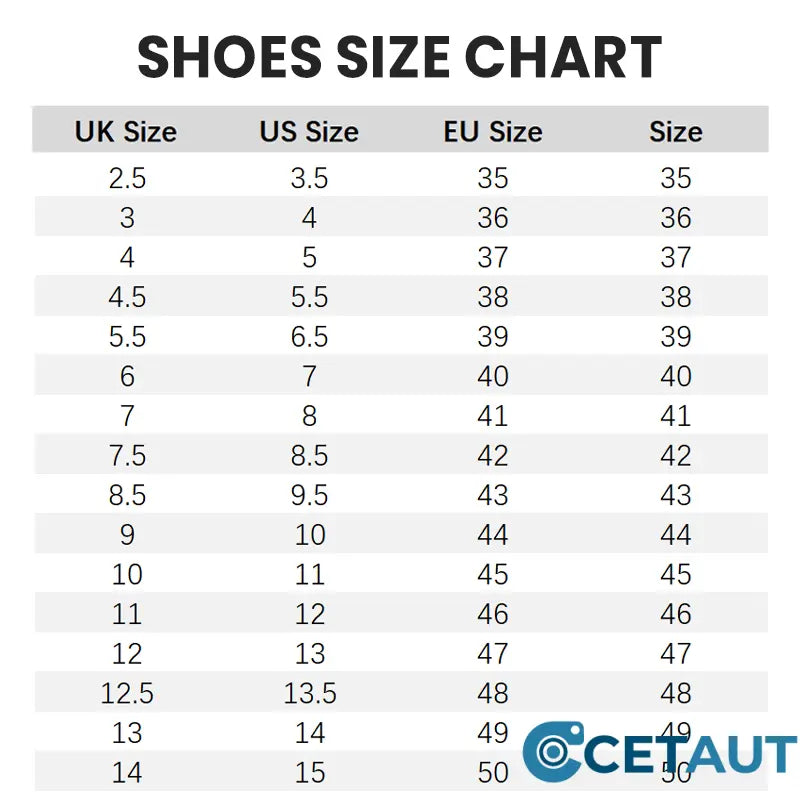The height and width of the screenshot is (800, 800).
Task: Click UK size 12.5 cell
Action: pos(127,693)
